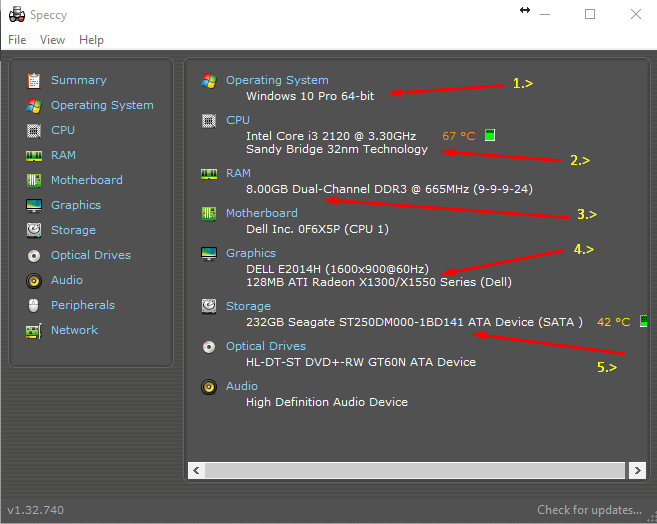Click the Windows 10 Pro 64-bit text
Viewport: 657px width, 524px height.
pyautogui.click(x=310, y=96)
